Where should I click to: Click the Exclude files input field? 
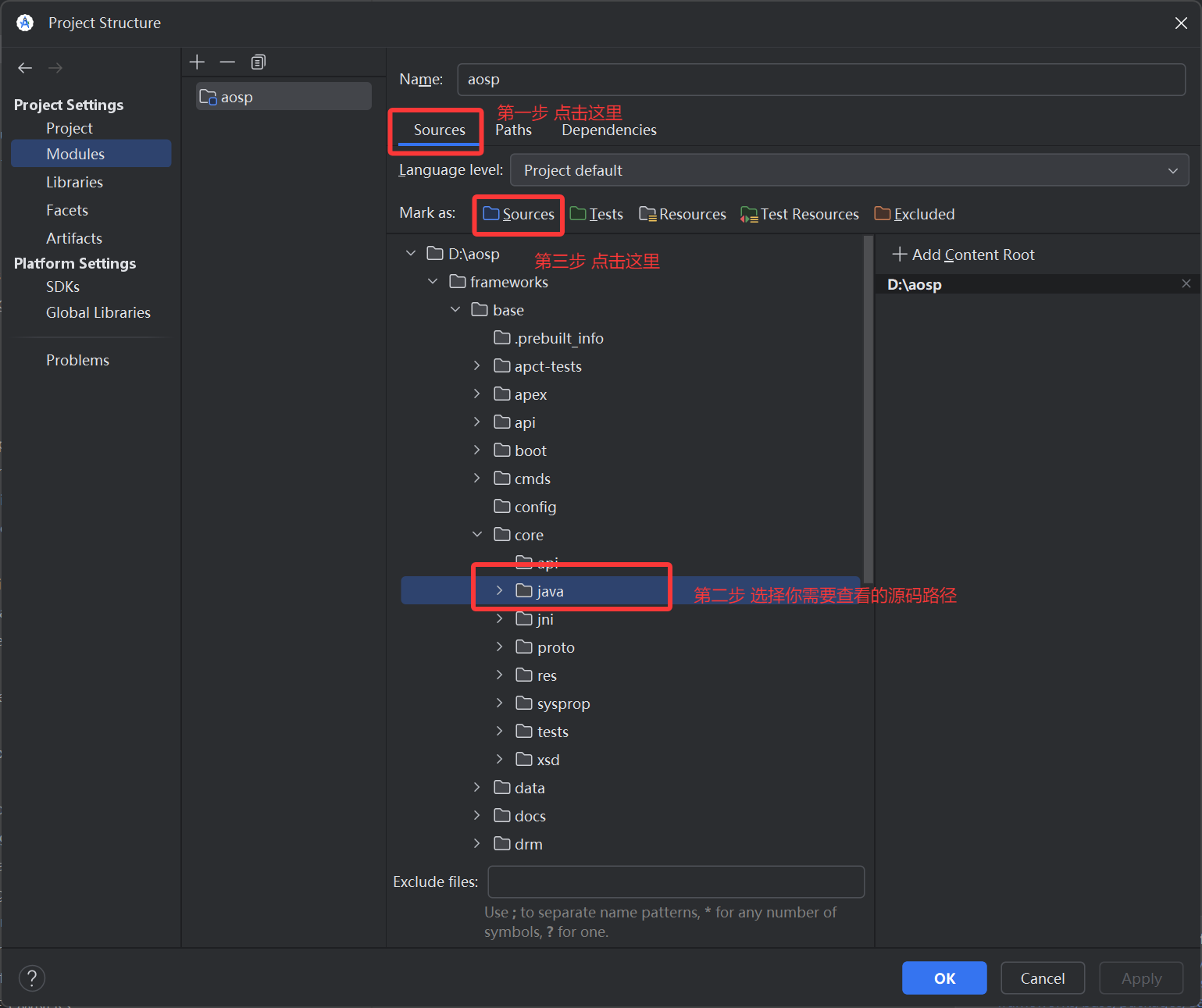(x=676, y=882)
